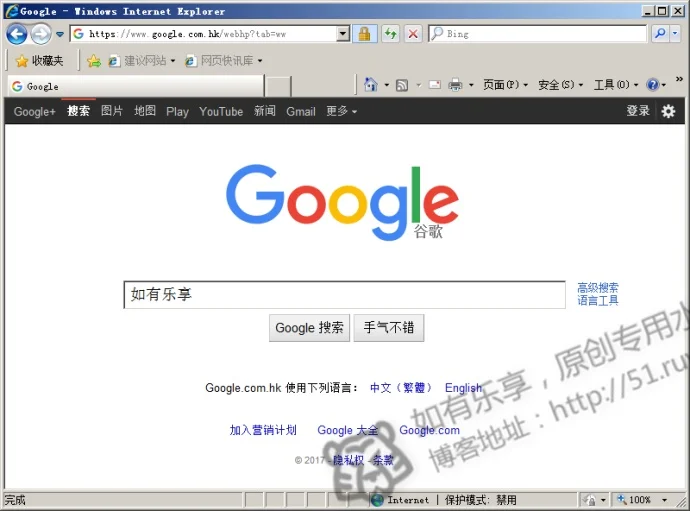Go back with the browser Back arrow
690x511 pixels.
click(17, 34)
